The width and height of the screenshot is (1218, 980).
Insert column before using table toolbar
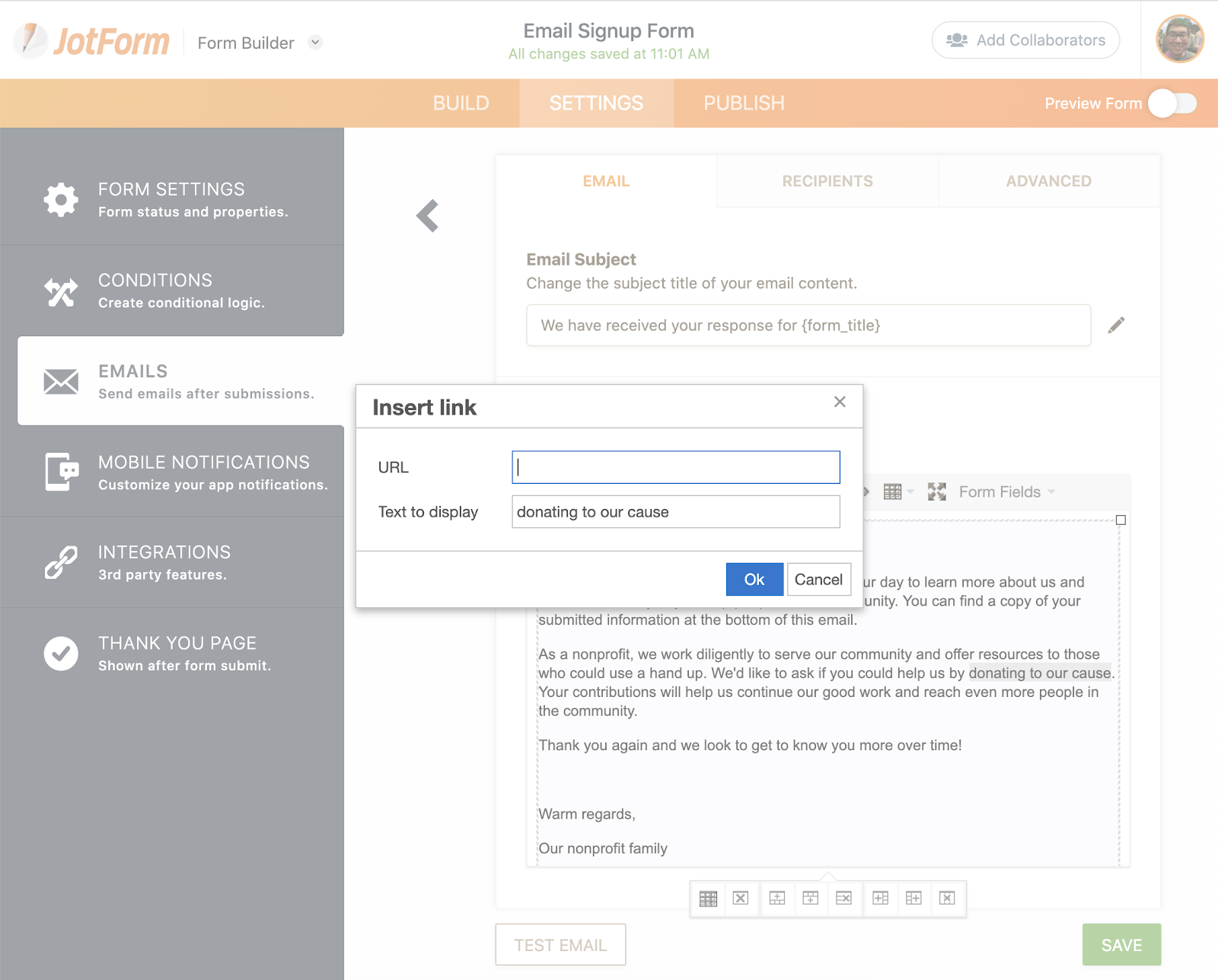[x=881, y=899]
